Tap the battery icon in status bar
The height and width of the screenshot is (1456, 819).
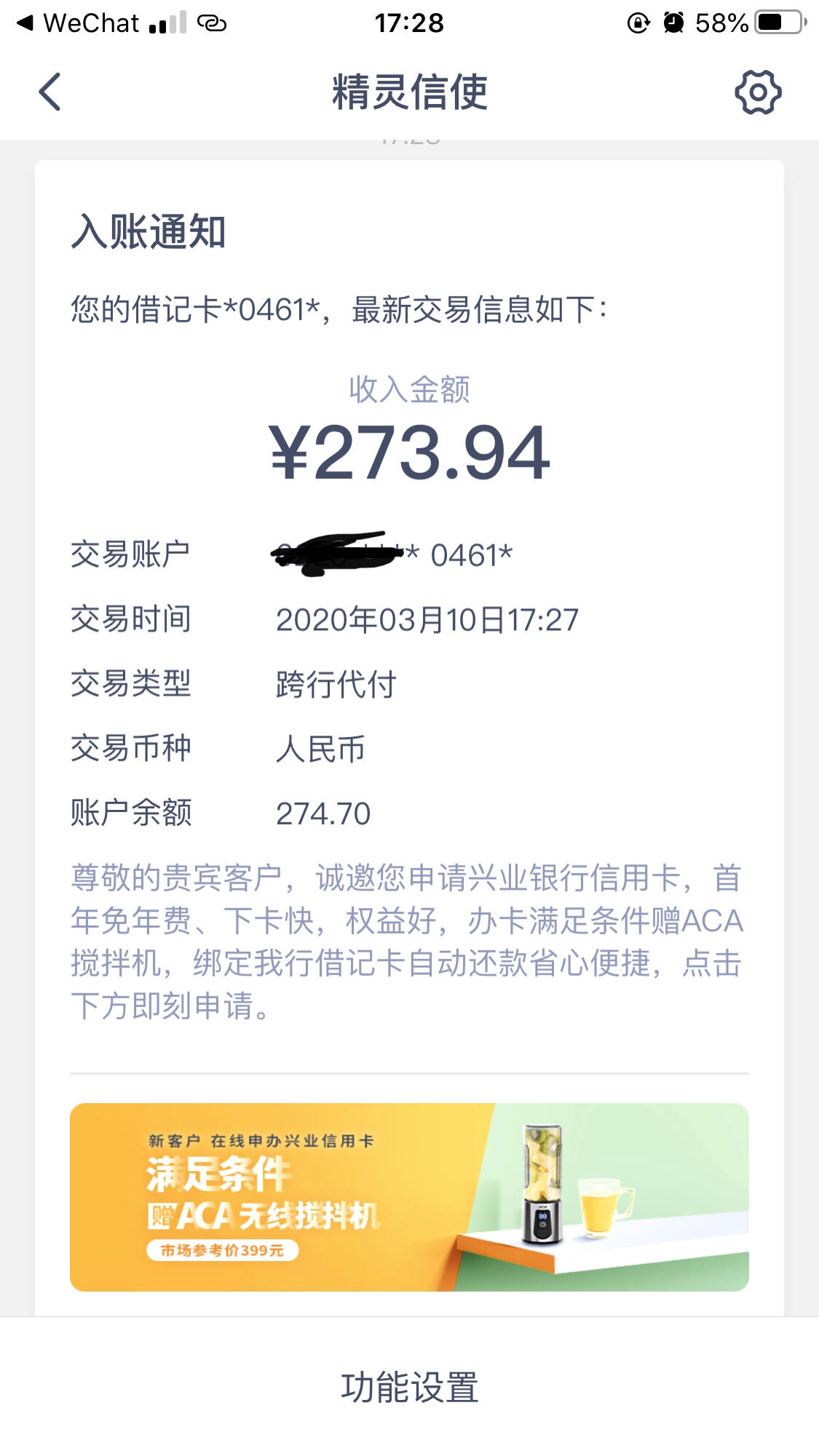pos(781,23)
